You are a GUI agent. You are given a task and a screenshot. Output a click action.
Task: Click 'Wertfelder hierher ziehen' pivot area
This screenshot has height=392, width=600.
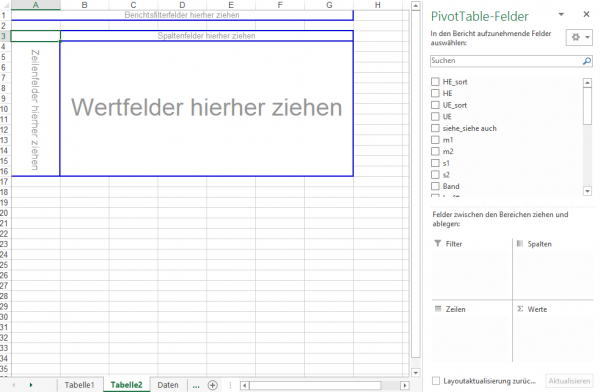(x=207, y=107)
